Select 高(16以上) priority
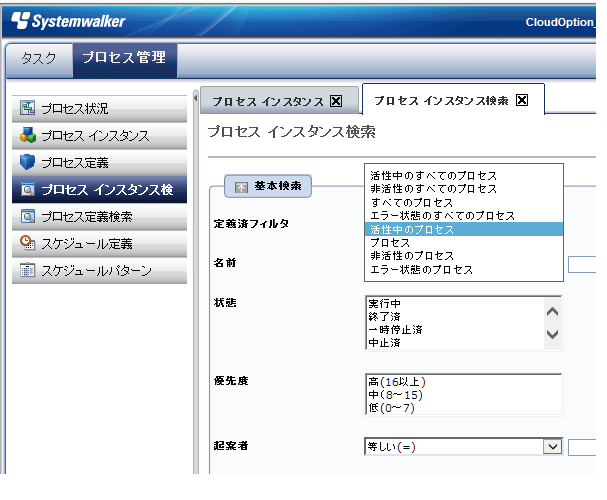 click(x=464, y=382)
